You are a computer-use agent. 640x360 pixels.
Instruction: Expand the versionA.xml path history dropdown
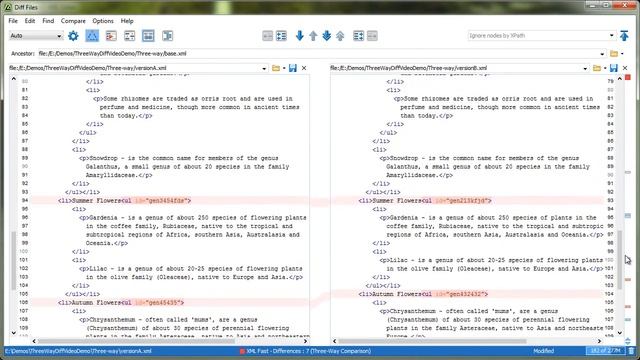pos(264,69)
